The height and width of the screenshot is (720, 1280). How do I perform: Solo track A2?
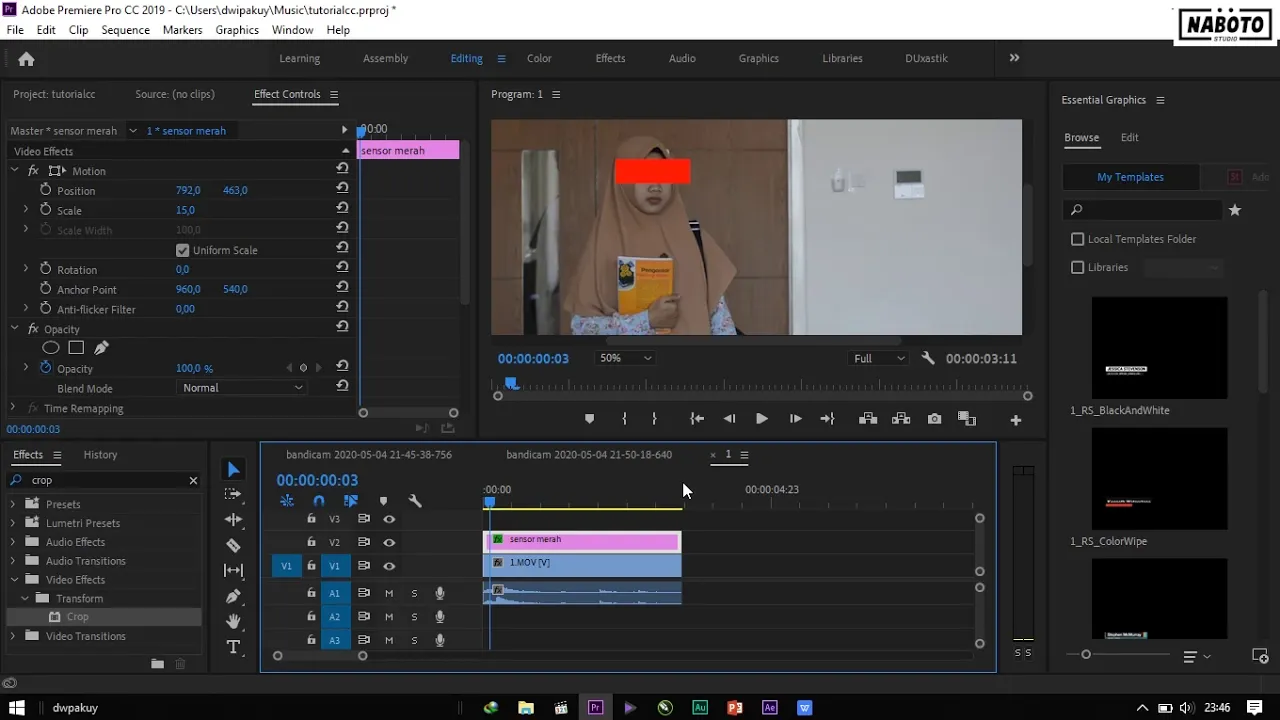pyautogui.click(x=414, y=617)
